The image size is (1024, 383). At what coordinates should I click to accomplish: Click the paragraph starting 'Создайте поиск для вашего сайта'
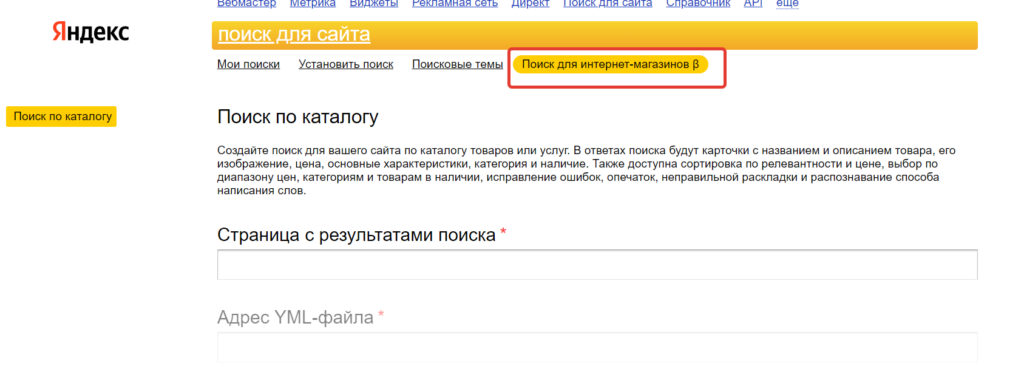[586, 171]
